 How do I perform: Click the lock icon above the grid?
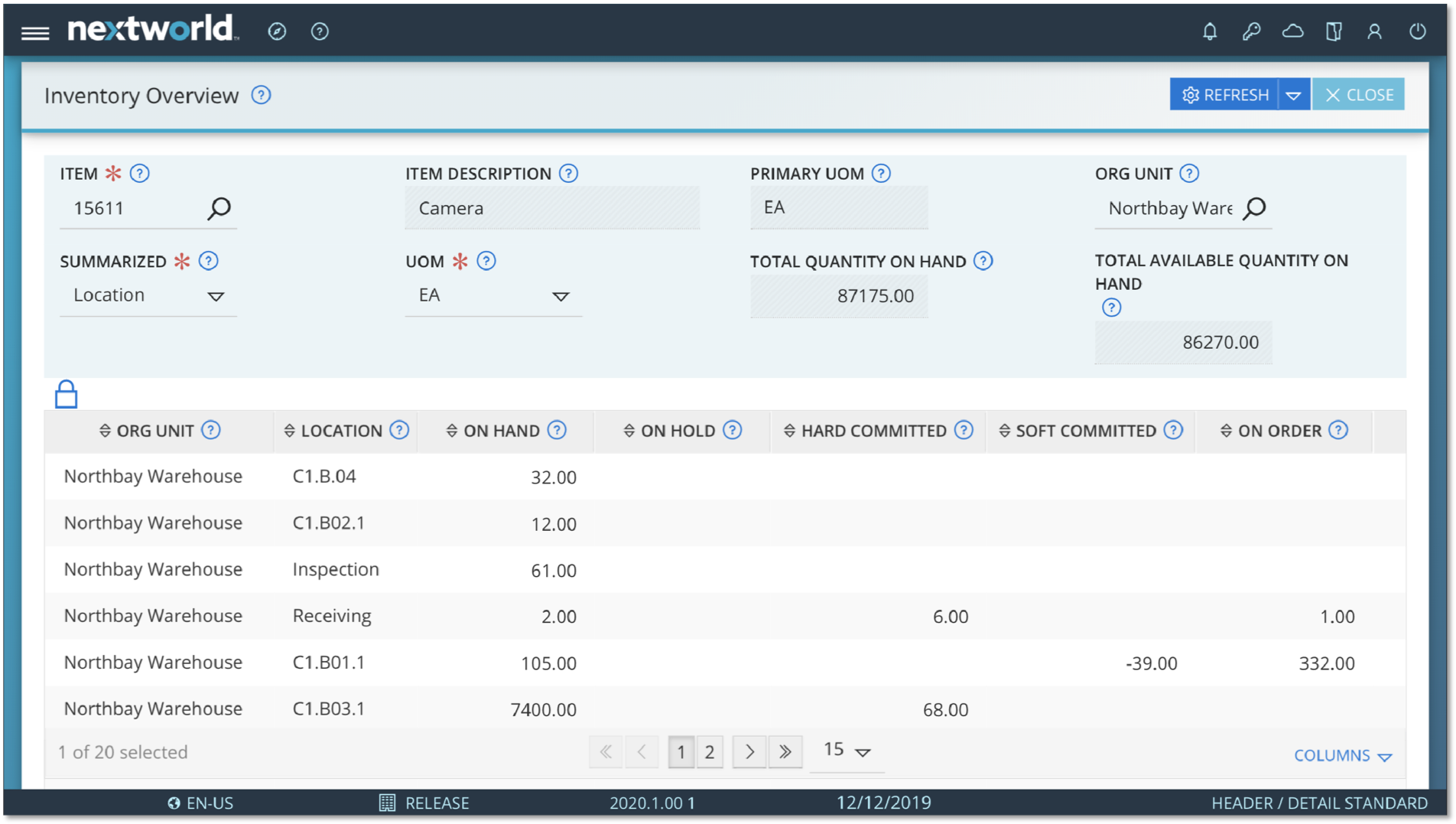pos(65,394)
